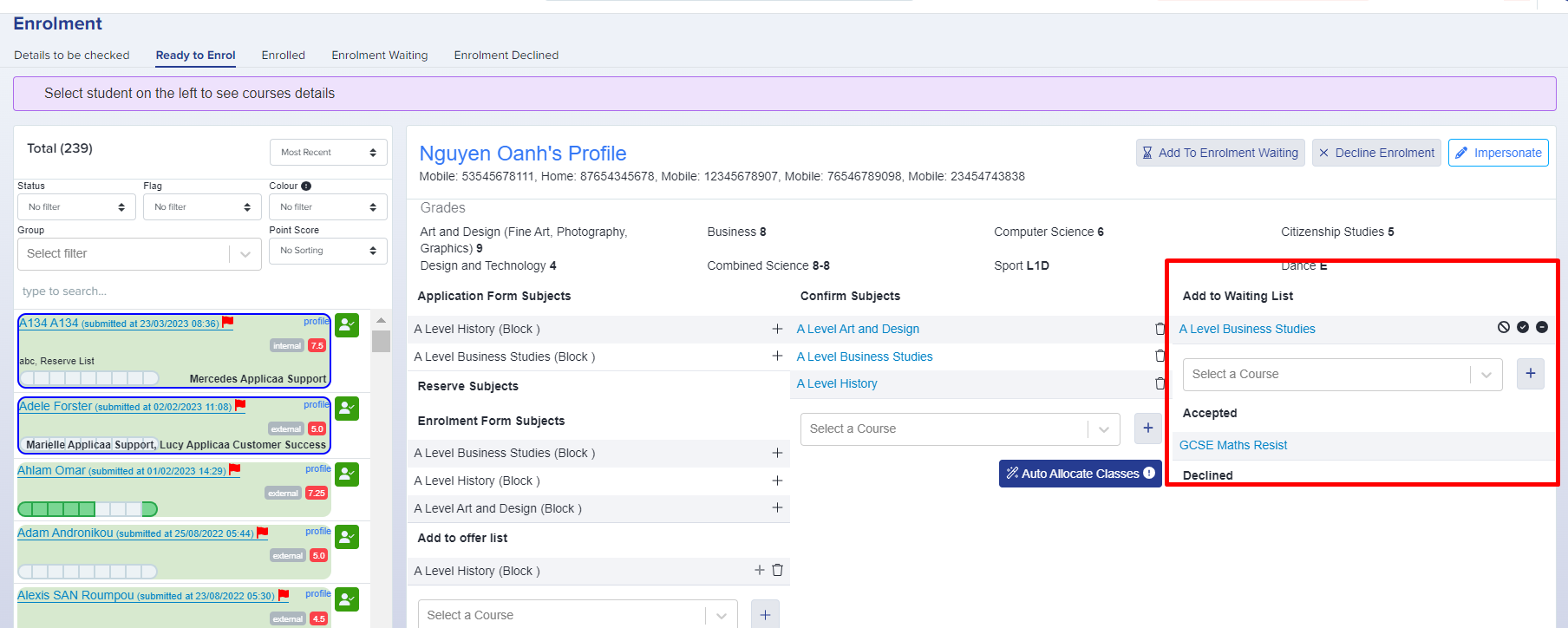Click the 7.25 score badge for Ahlam Omar
The image size is (1568, 628).
[x=317, y=494]
